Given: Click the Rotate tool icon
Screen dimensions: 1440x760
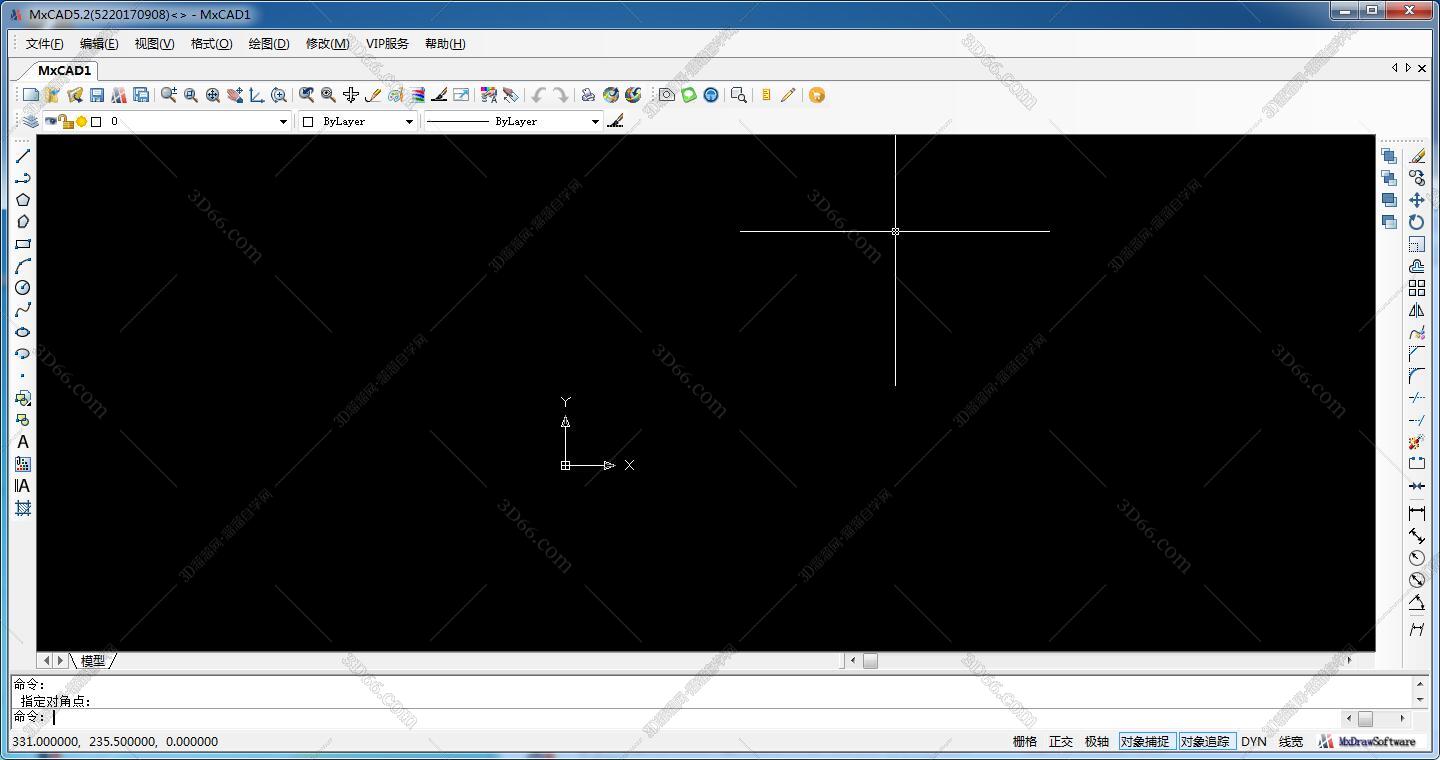Looking at the screenshot, I should 1416,222.
